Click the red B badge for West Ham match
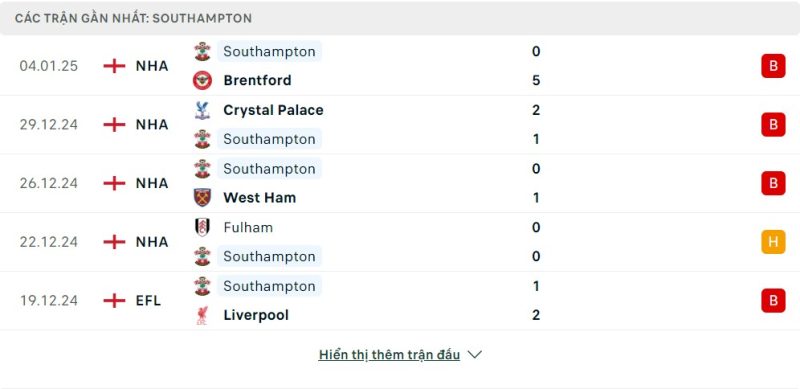 click(x=773, y=183)
